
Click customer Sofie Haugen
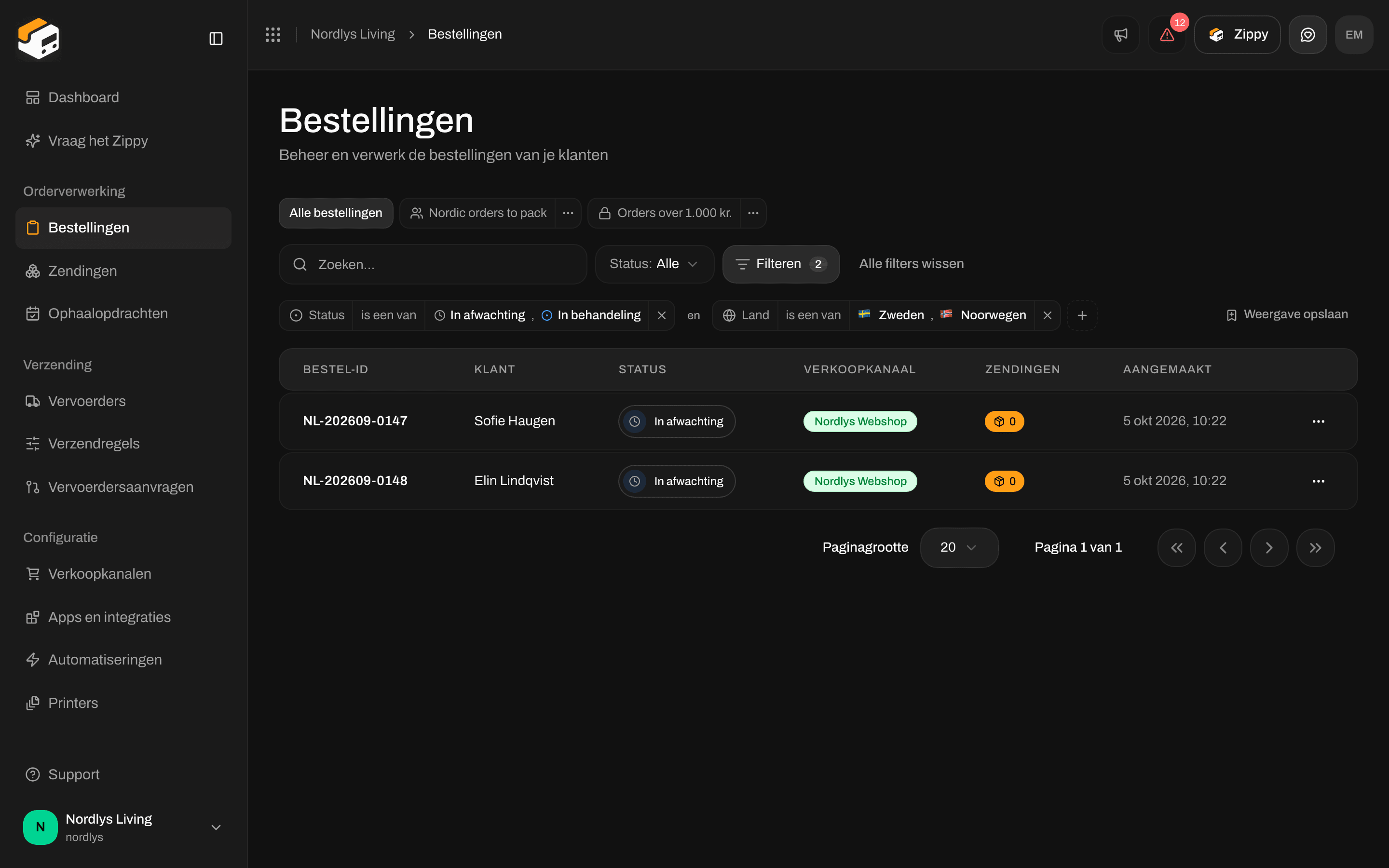(x=514, y=421)
